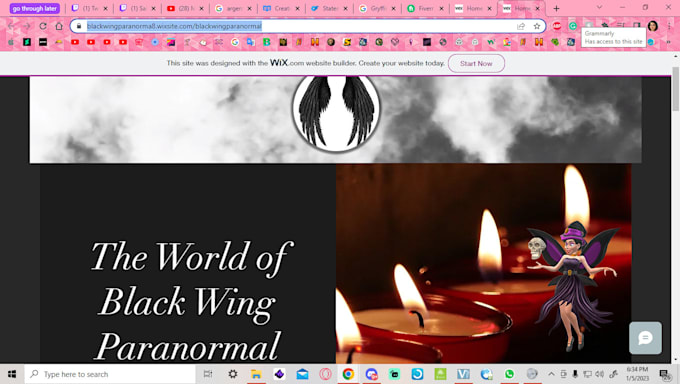The width and height of the screenshot is (680, 384).
Task: Show hidden system tray icons
Action: (551, 374)
